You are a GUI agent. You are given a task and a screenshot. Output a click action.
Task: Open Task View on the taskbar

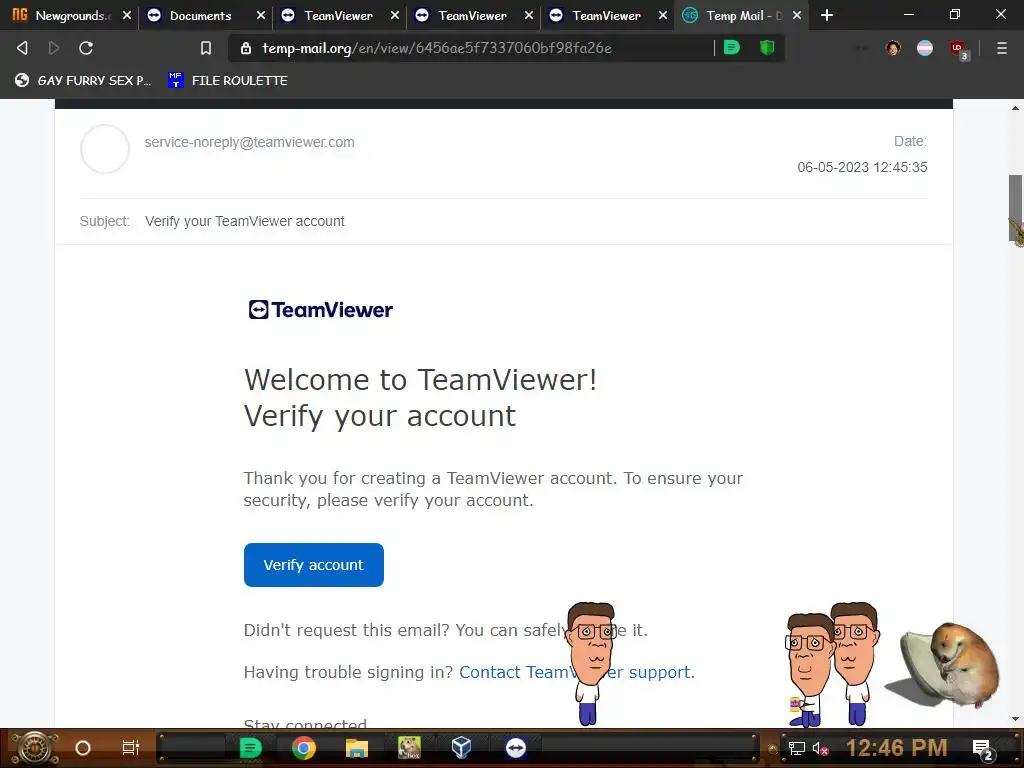(x=131, y=748)
